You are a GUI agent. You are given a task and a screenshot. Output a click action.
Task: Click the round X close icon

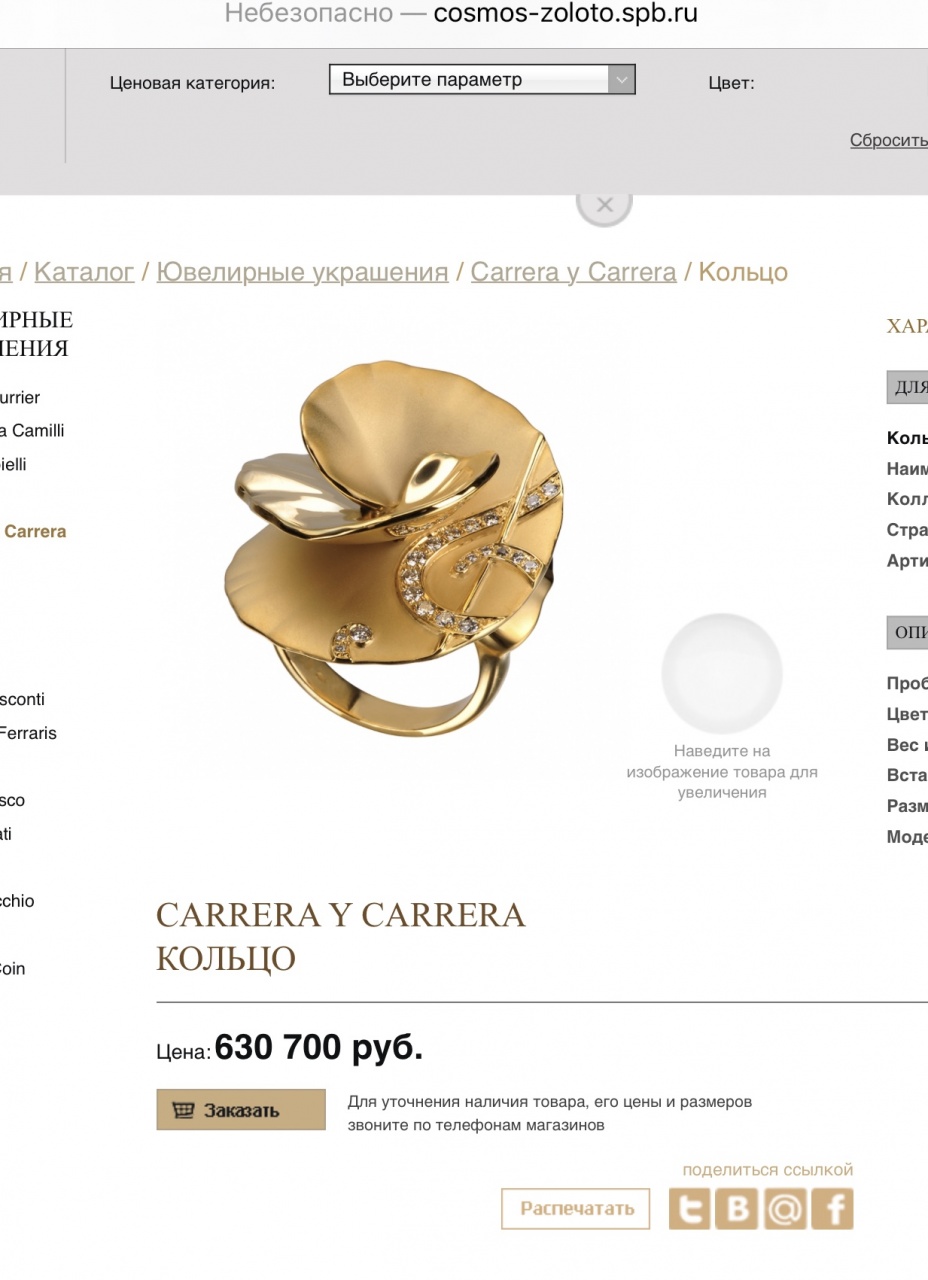pos(604,205)
